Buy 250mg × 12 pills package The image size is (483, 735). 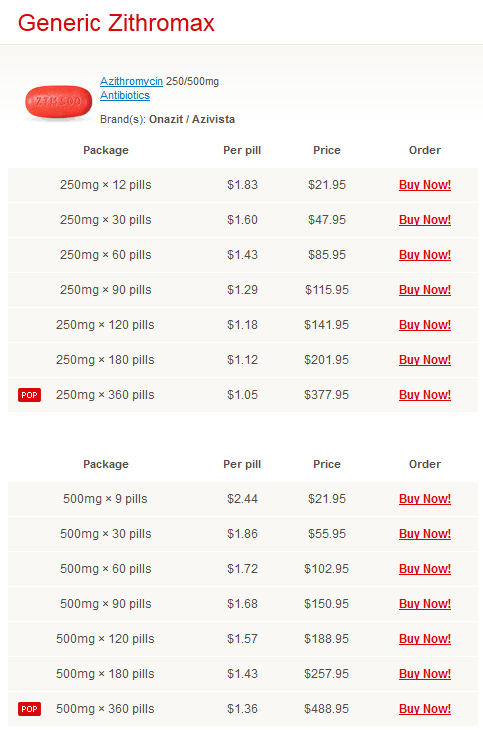point(425,185)
